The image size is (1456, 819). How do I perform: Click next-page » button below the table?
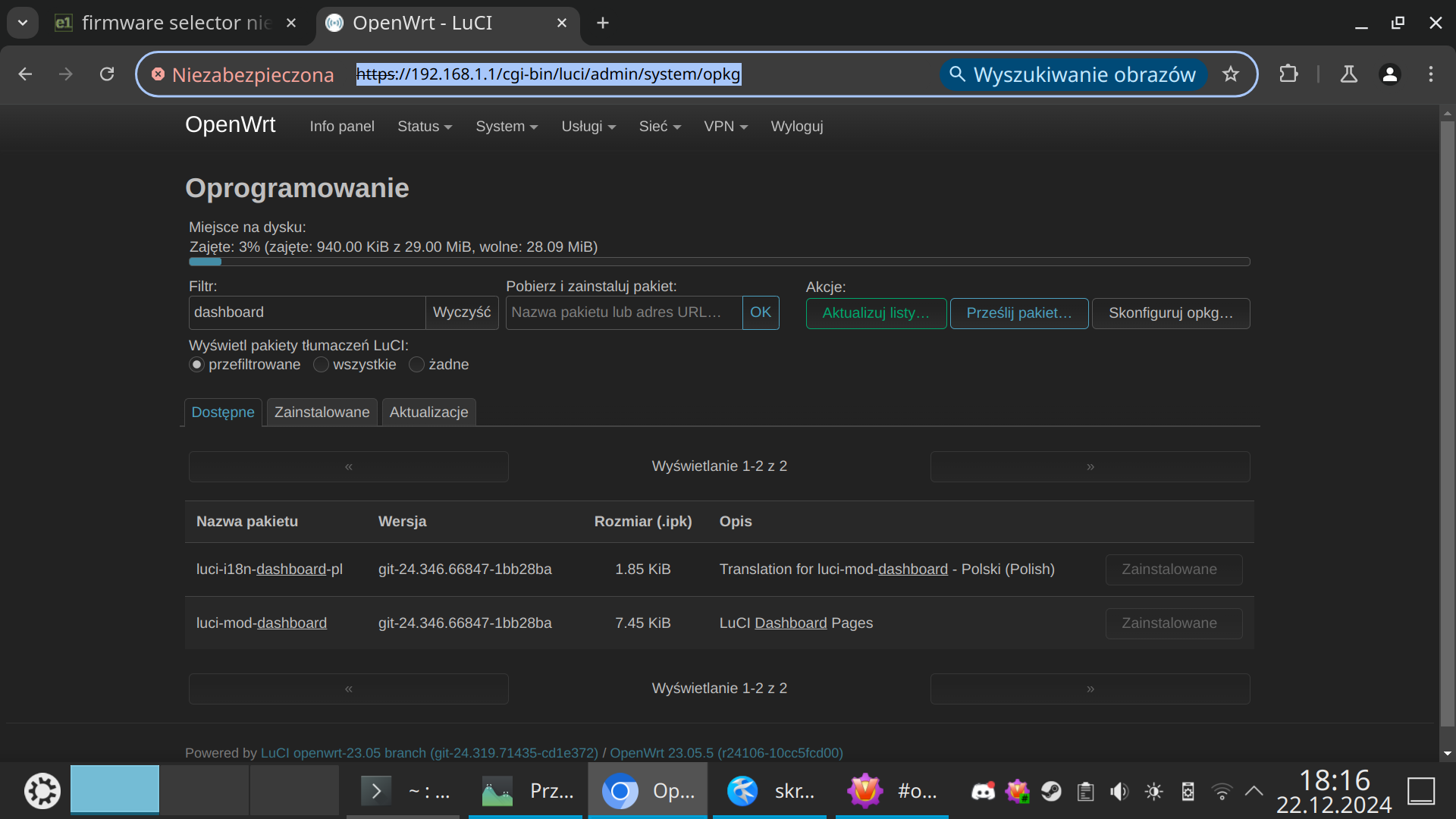(1090, 689)
